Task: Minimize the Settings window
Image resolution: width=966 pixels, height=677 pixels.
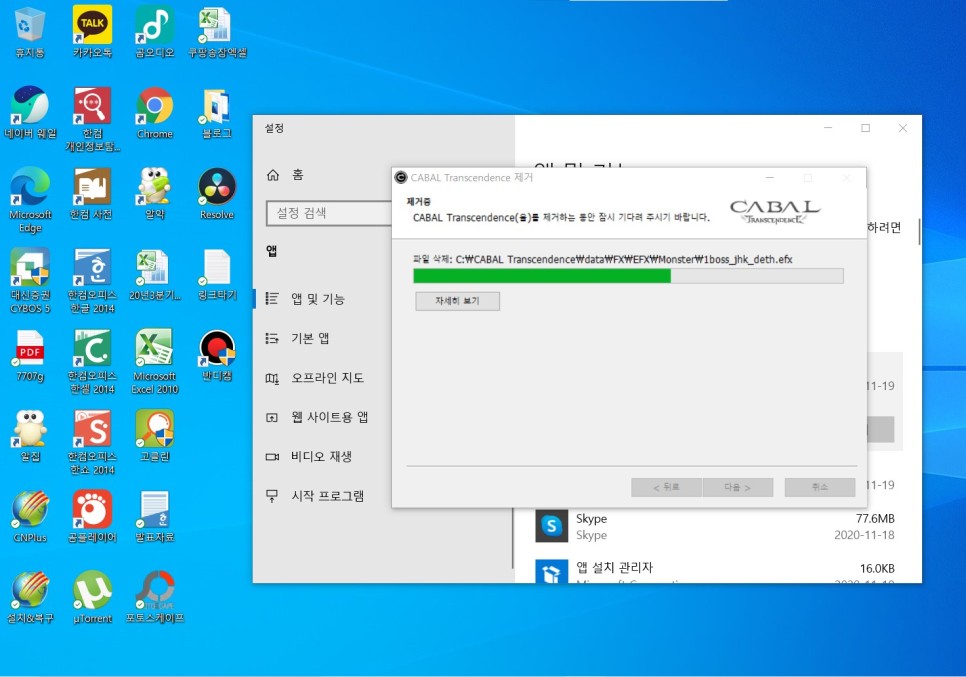Action: [828, 128]
